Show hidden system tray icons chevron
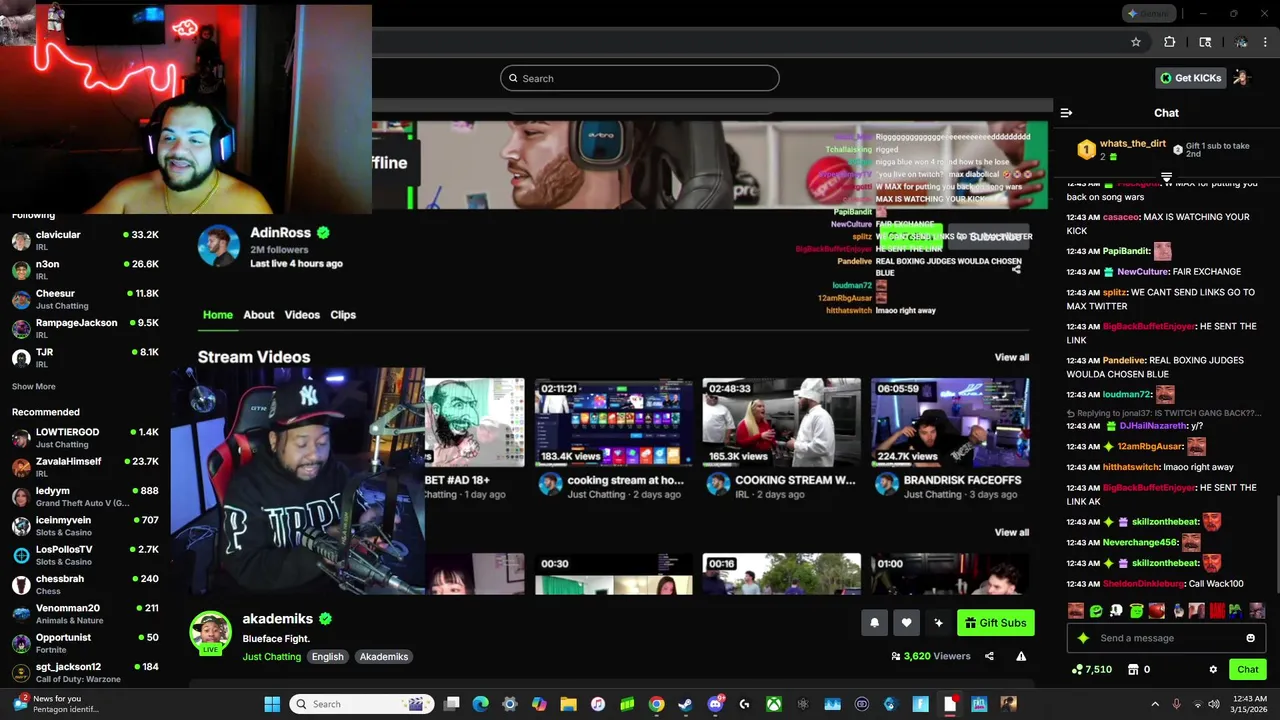This screenshot has height=720, width=1280. tap(1155, 704)
